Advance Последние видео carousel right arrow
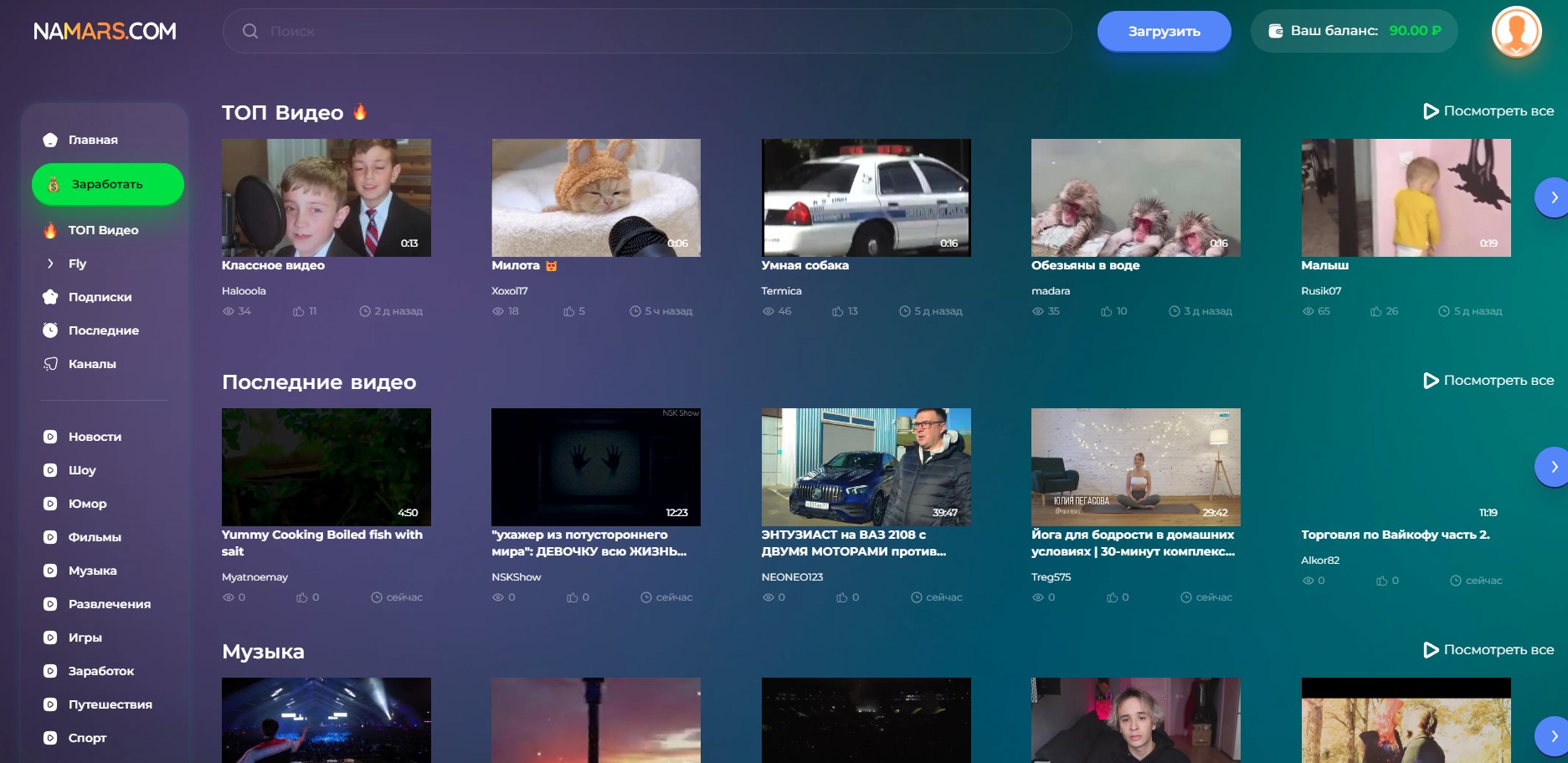 click(1551, 467)
